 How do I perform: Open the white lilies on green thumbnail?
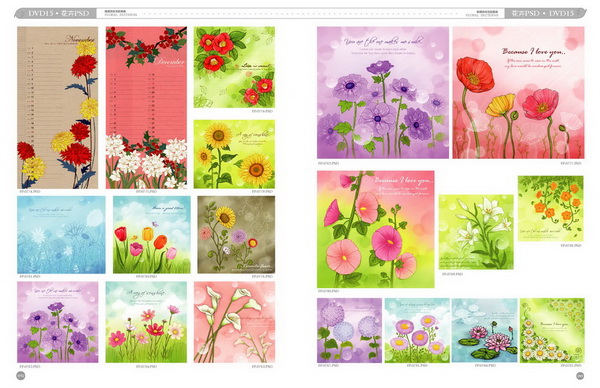pyautogui.click(x=476, y=232)
